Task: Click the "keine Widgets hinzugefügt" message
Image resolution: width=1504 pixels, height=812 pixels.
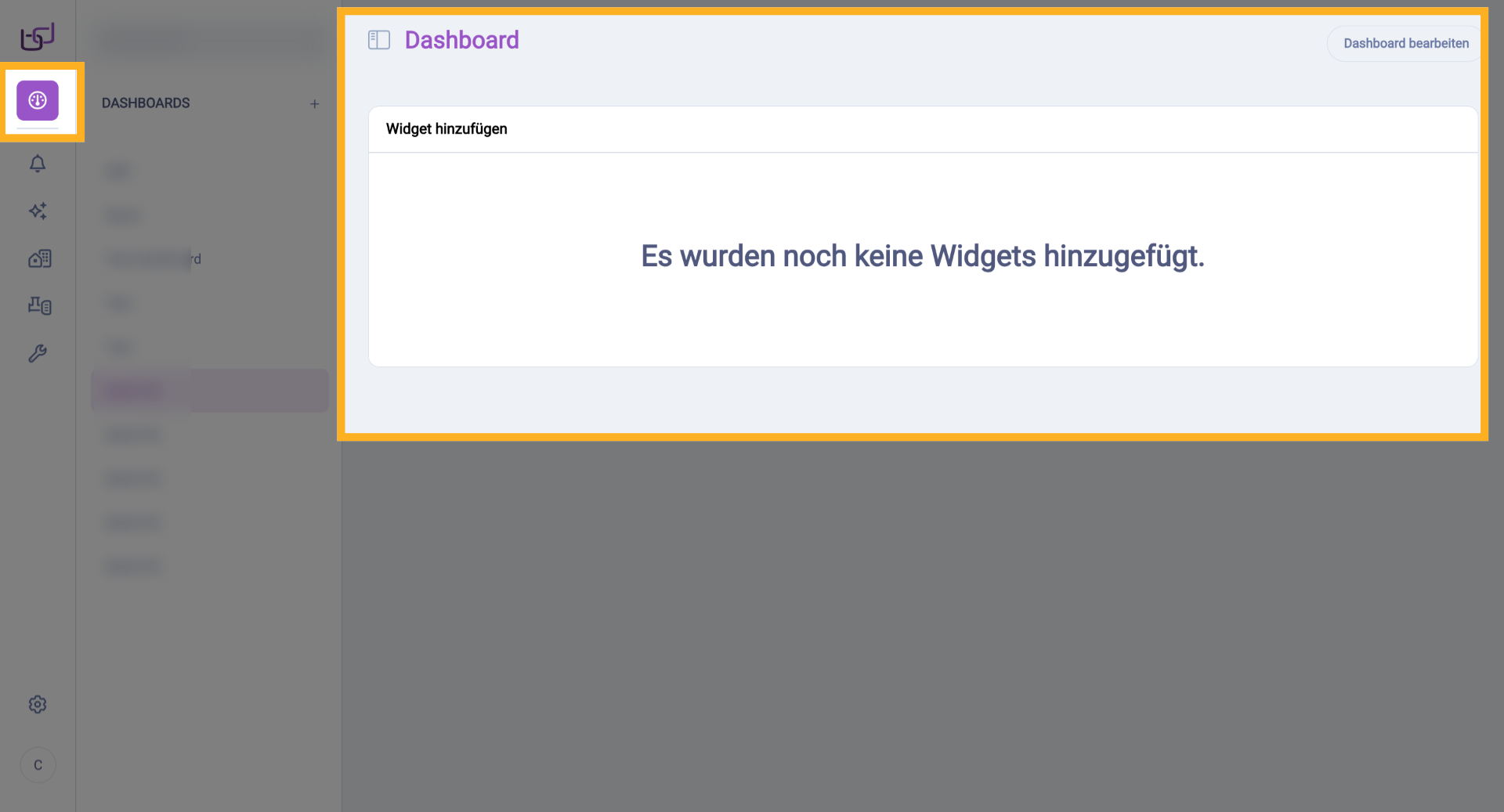Action: coord(922,256)
